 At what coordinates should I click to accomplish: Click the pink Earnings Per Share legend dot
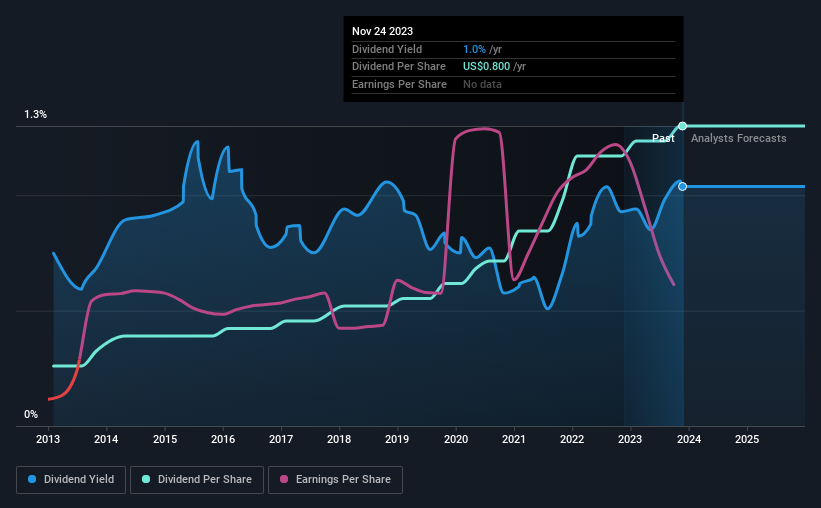[x=284, y=479]
